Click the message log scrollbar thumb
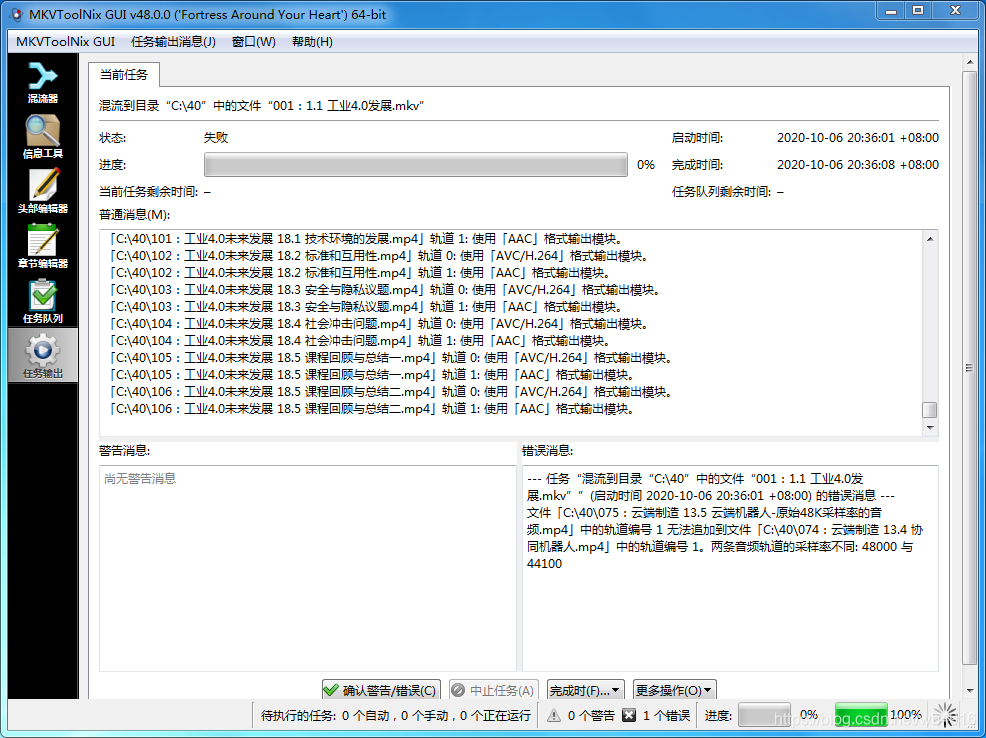Image resolution: width=986 pixels, height=738 pixels. (x=929, y=410)
